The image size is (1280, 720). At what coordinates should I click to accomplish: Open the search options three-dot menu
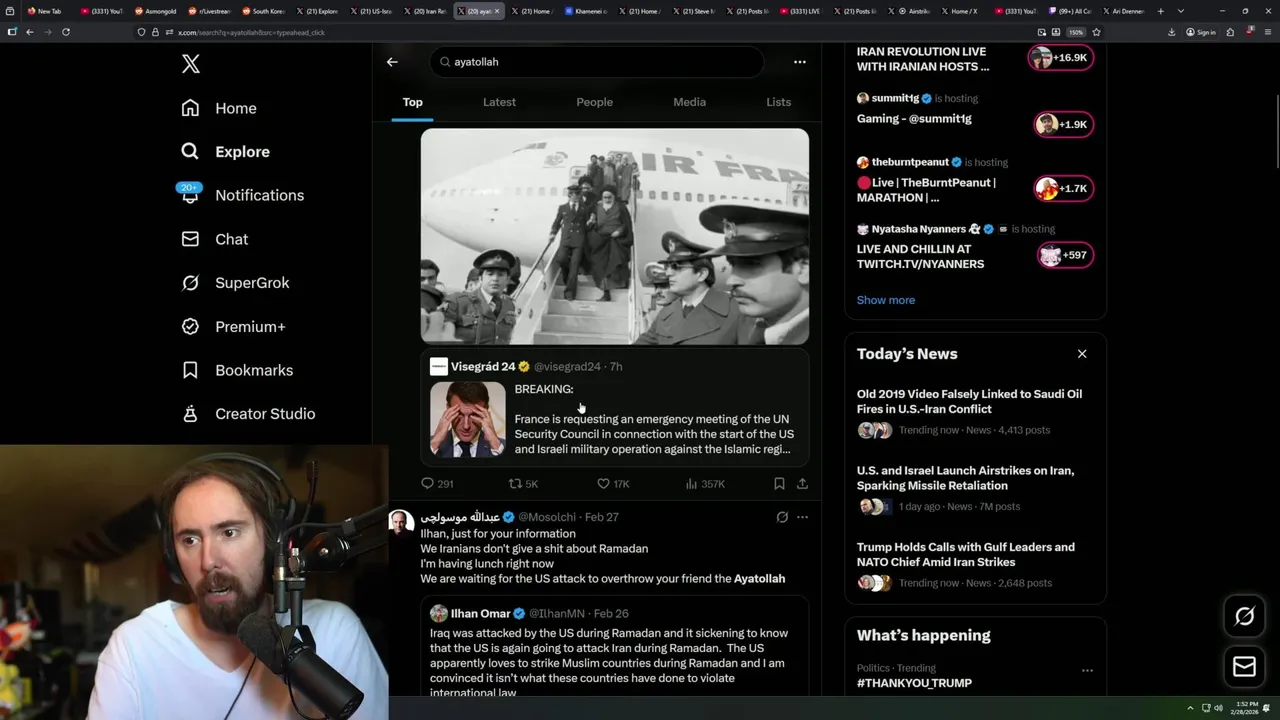(x=800, y=62)
